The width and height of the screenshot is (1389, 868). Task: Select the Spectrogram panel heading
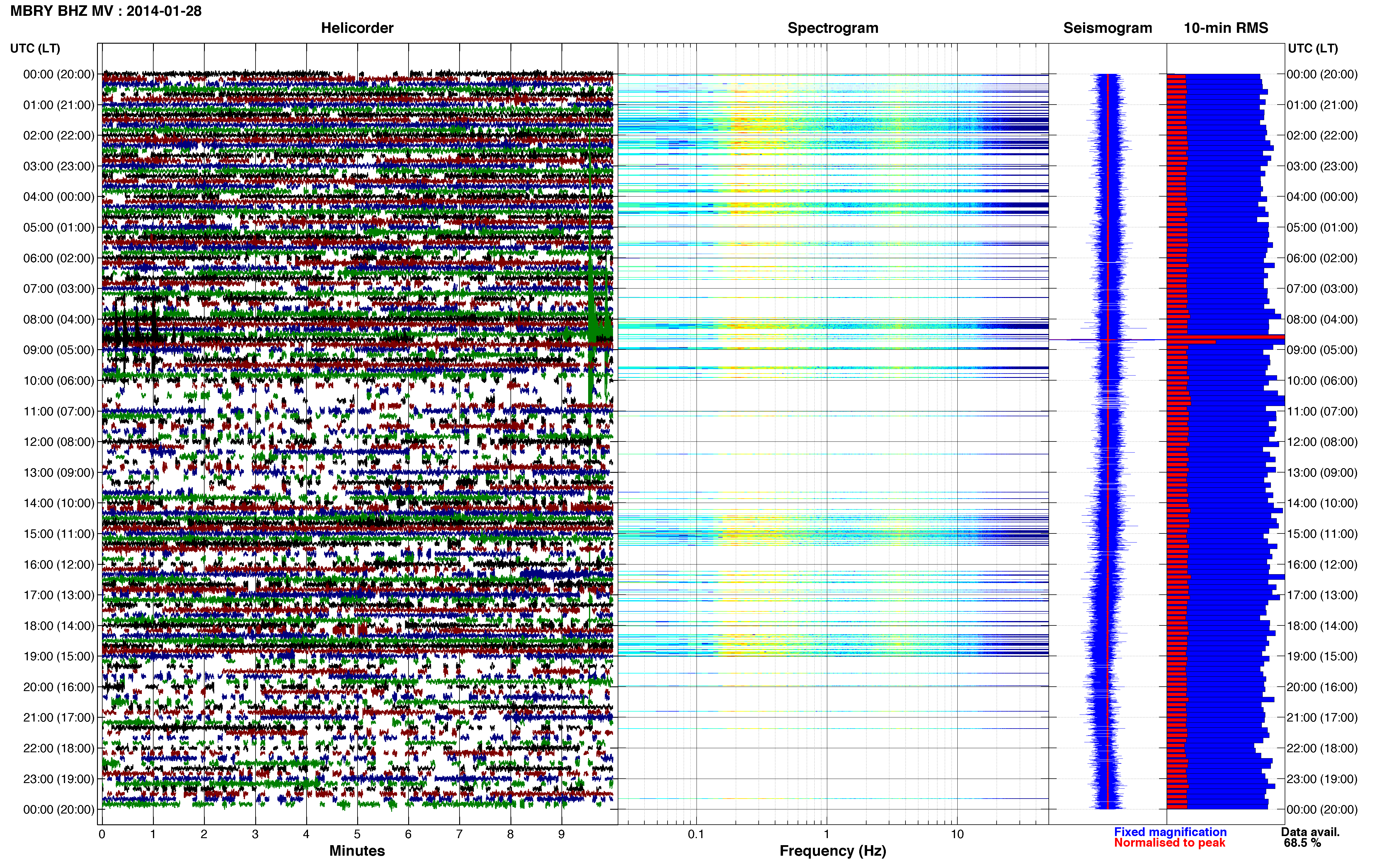[833, 28]
